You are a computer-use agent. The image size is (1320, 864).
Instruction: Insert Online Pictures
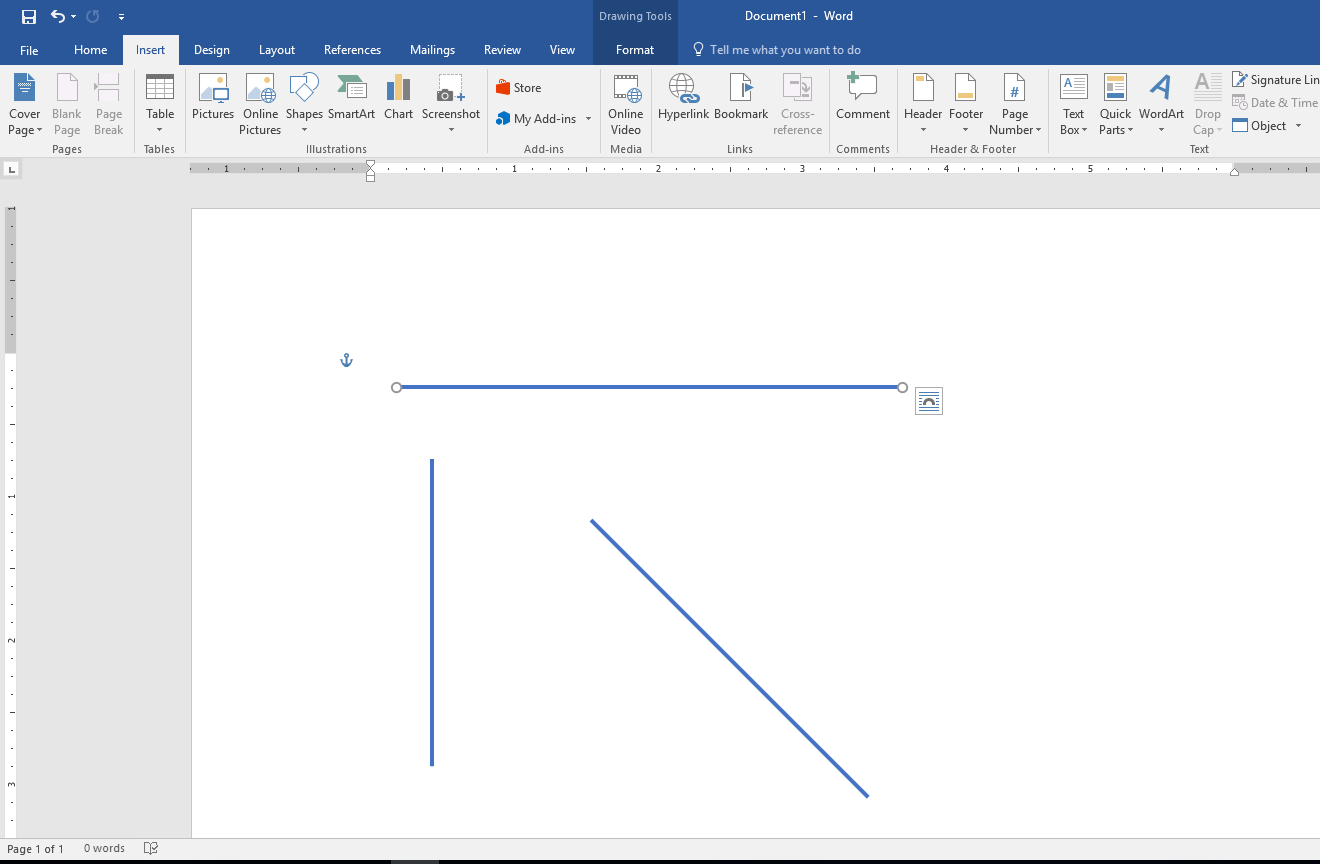click(x=260, y=105)
